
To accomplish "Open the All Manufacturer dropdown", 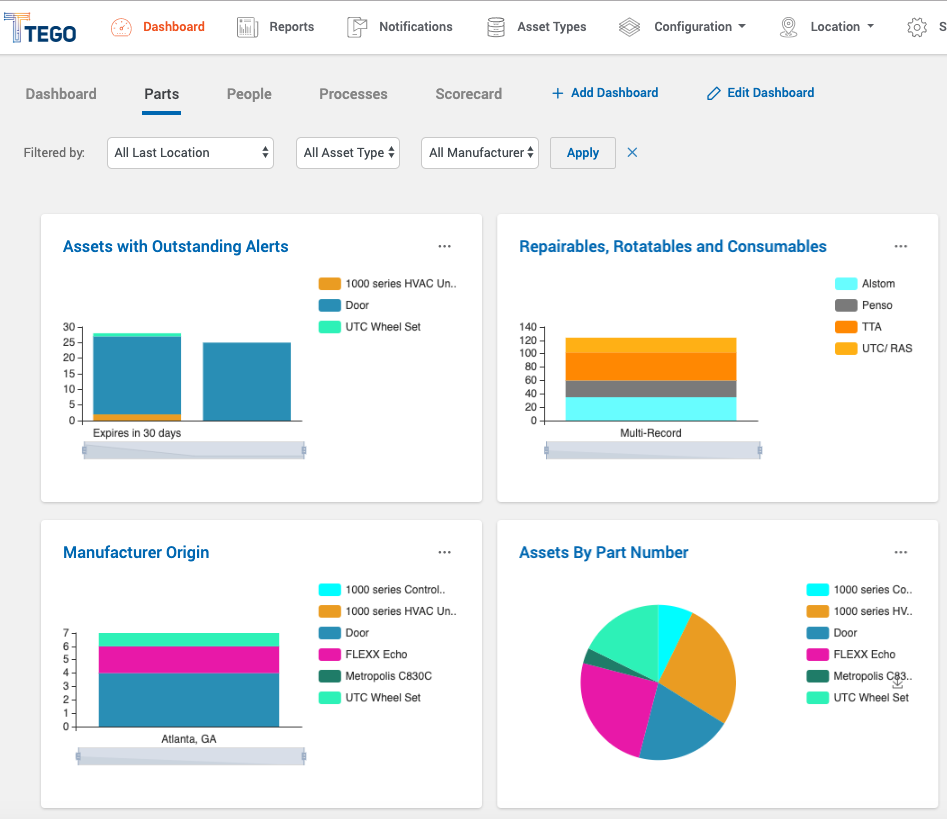I will click(x=479, y=153).
